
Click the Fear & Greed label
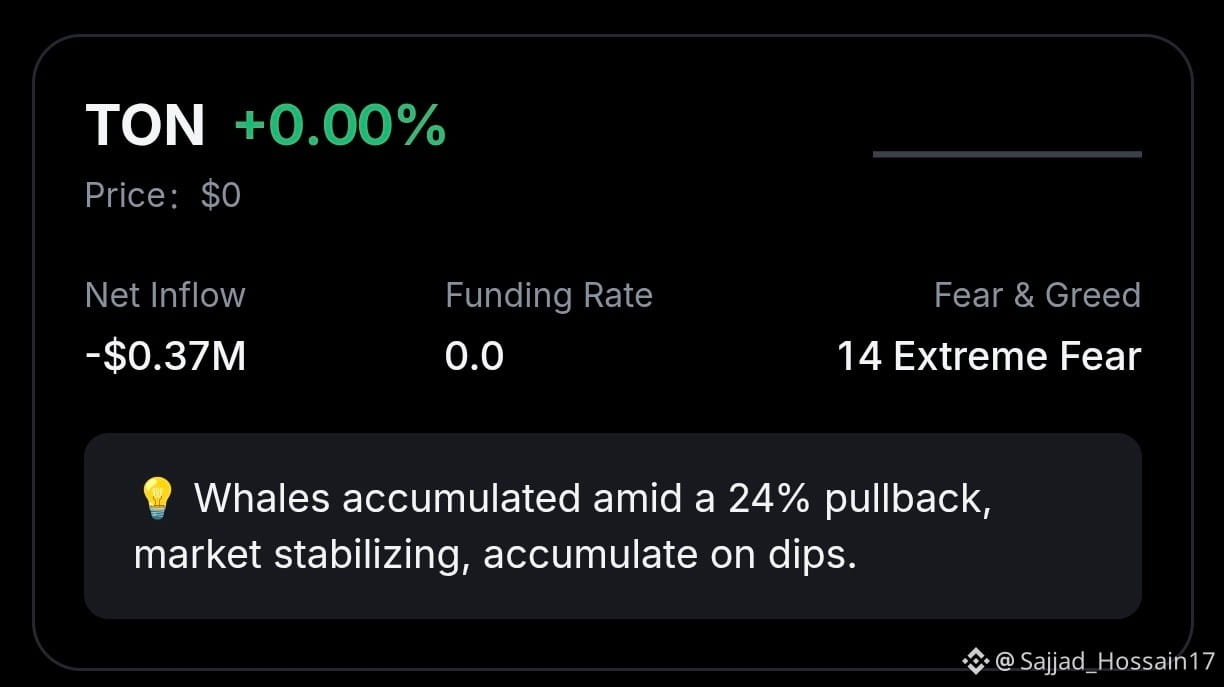pos(1037,295)
